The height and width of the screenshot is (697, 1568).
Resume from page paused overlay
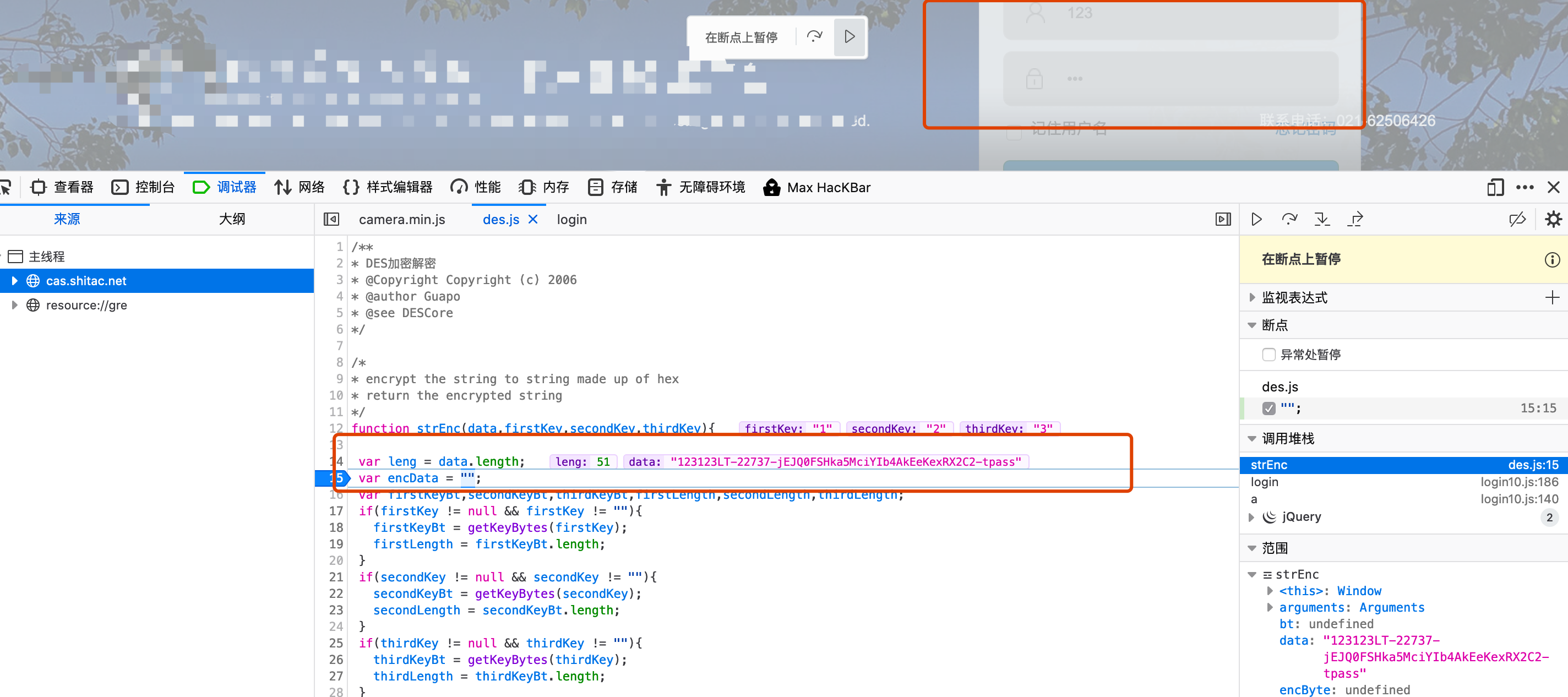click(x=849, y=36)
